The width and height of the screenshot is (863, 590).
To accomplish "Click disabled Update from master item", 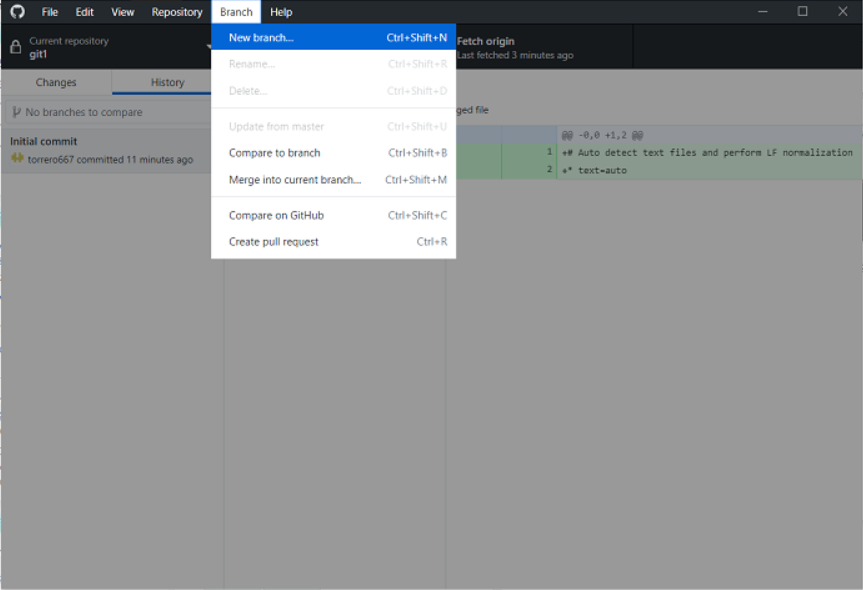I will pyautogui.click(x=334, y=127).
